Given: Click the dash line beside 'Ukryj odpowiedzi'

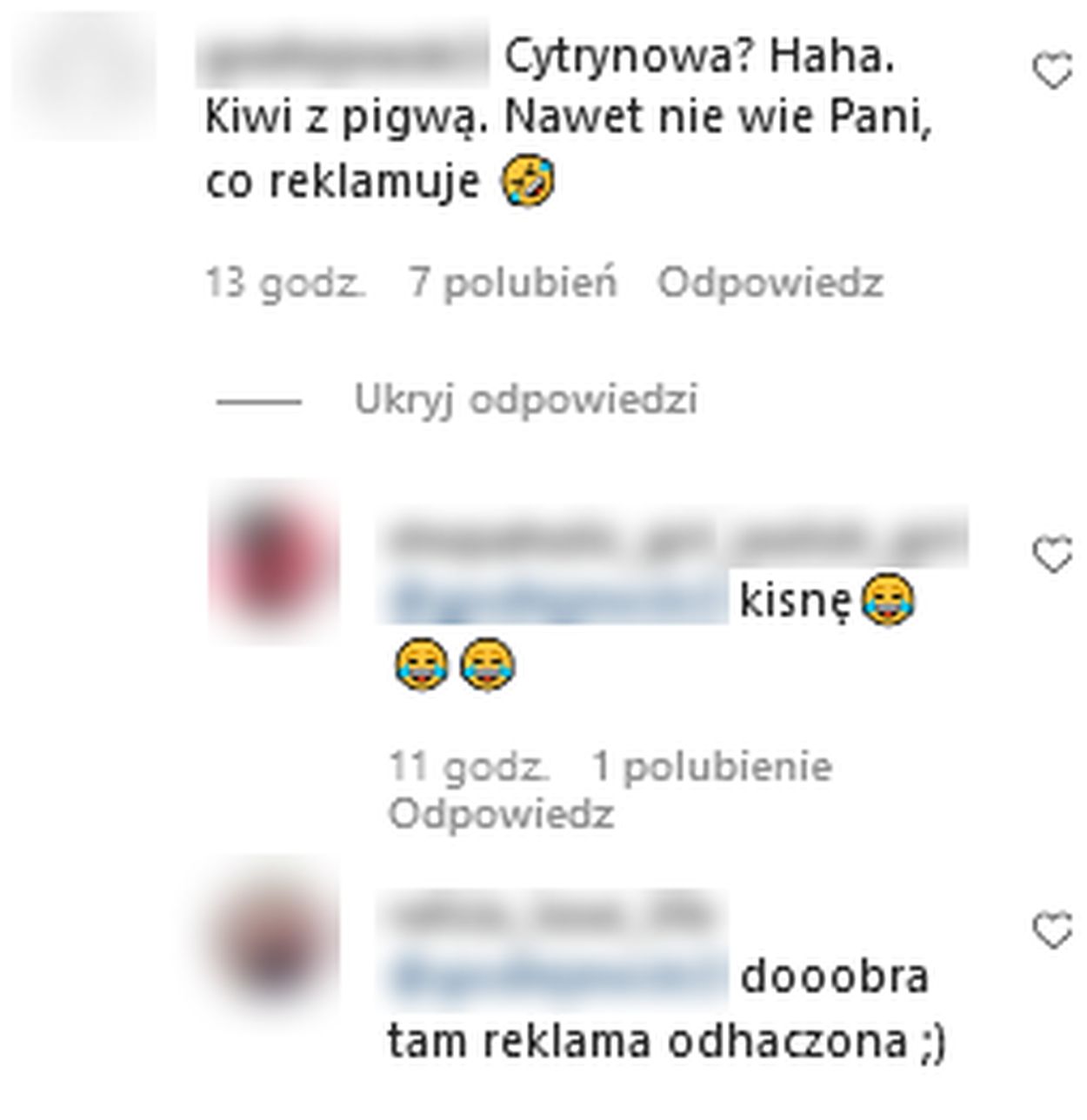Looking at the screenshot, I should [x=258, y=402].
